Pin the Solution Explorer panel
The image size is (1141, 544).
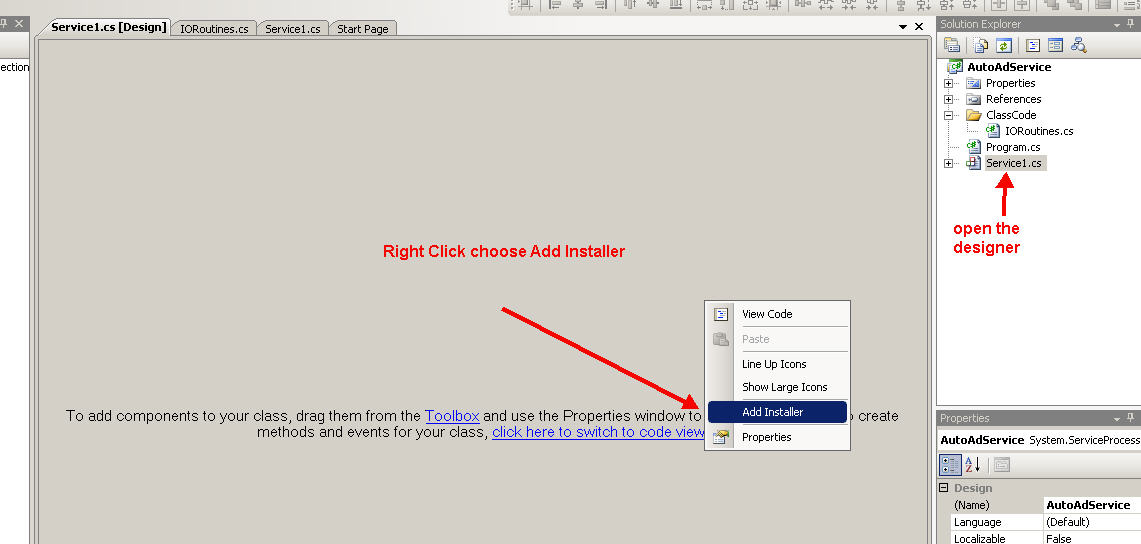click(x=1132, y=24)
